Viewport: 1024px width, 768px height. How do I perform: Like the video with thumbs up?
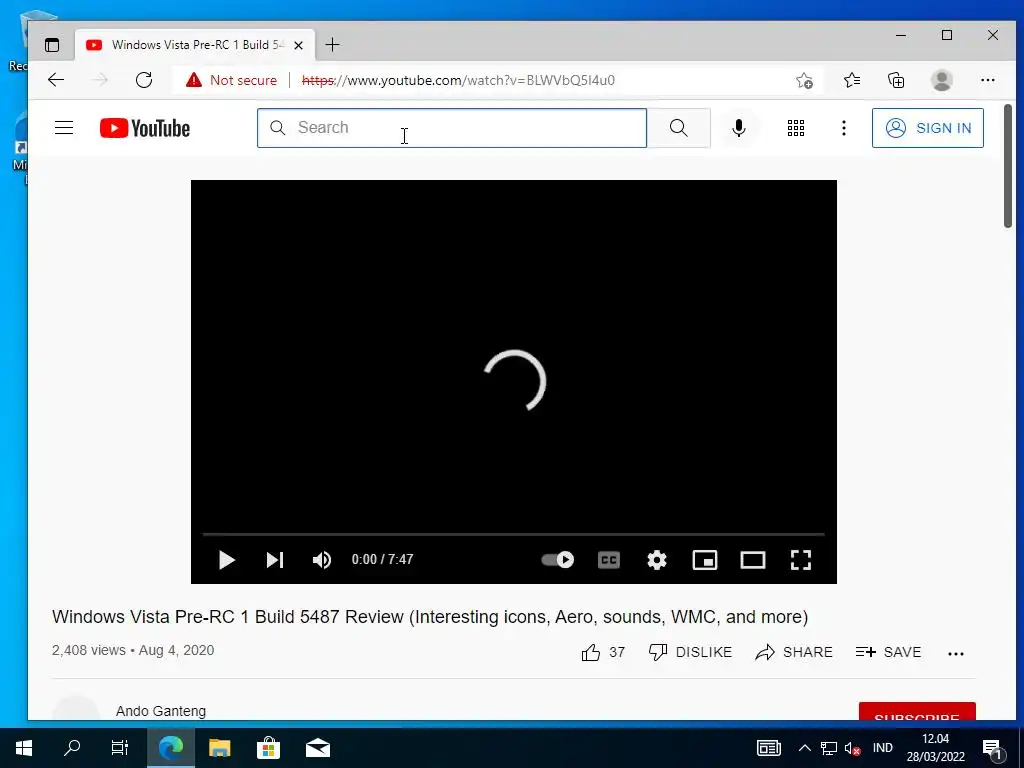coord(603,652)
